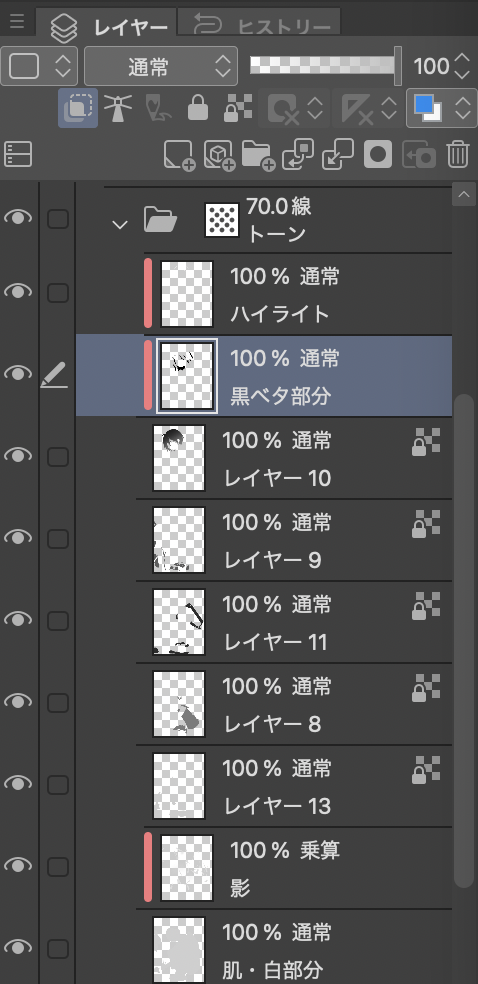Create a layer mask

378,154
